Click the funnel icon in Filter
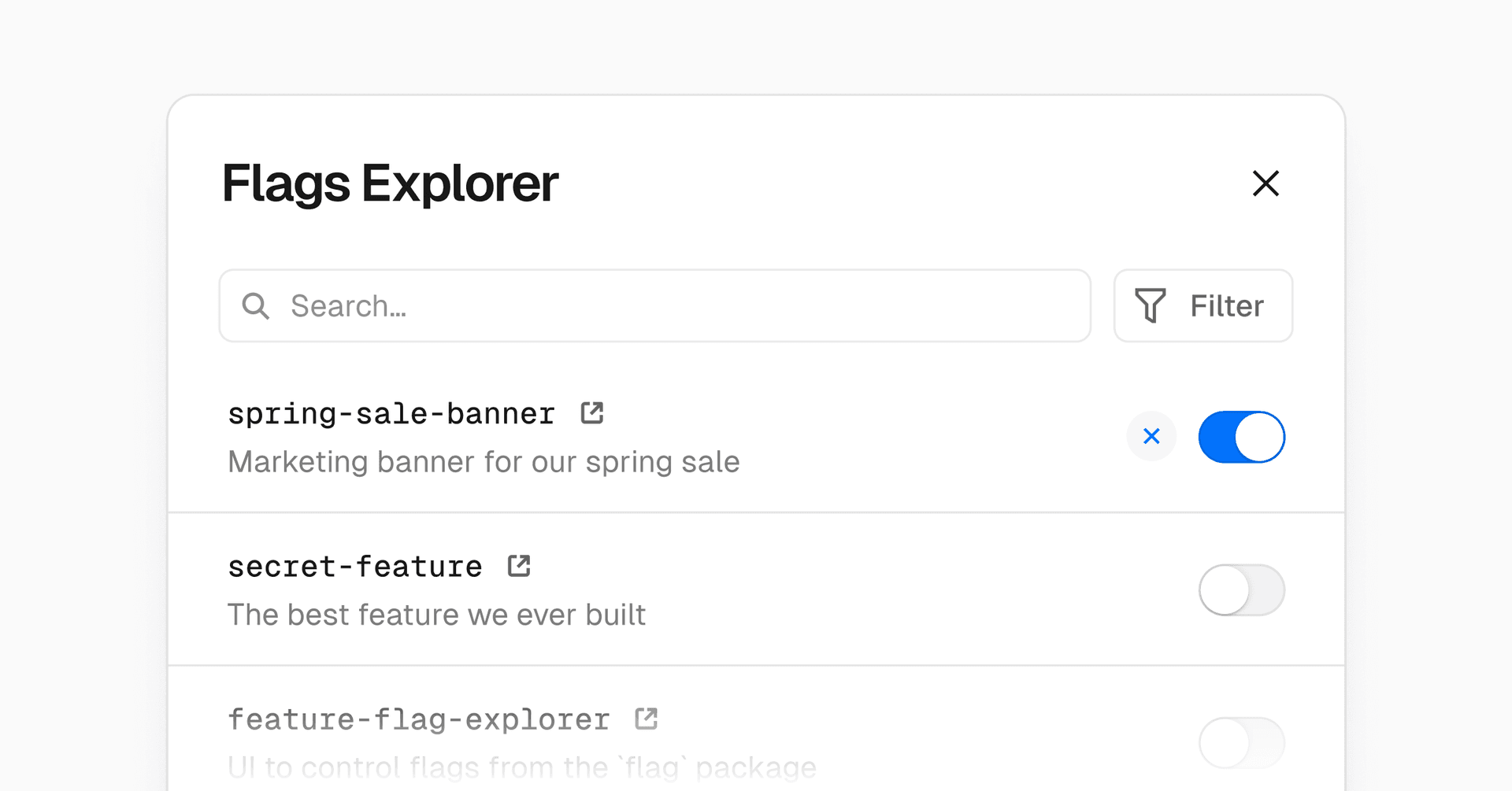Screen dimensions: 1512x791 (1150, 305)
